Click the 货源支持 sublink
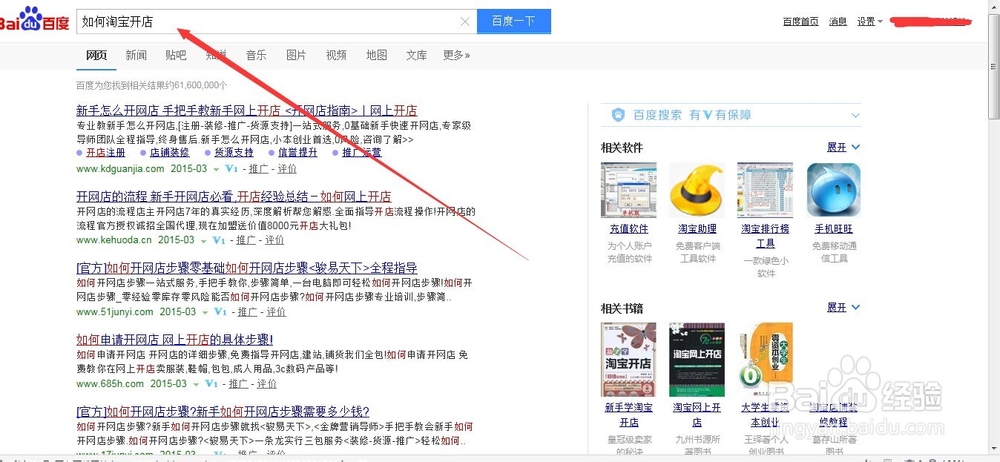 click(x=233, y=153)
